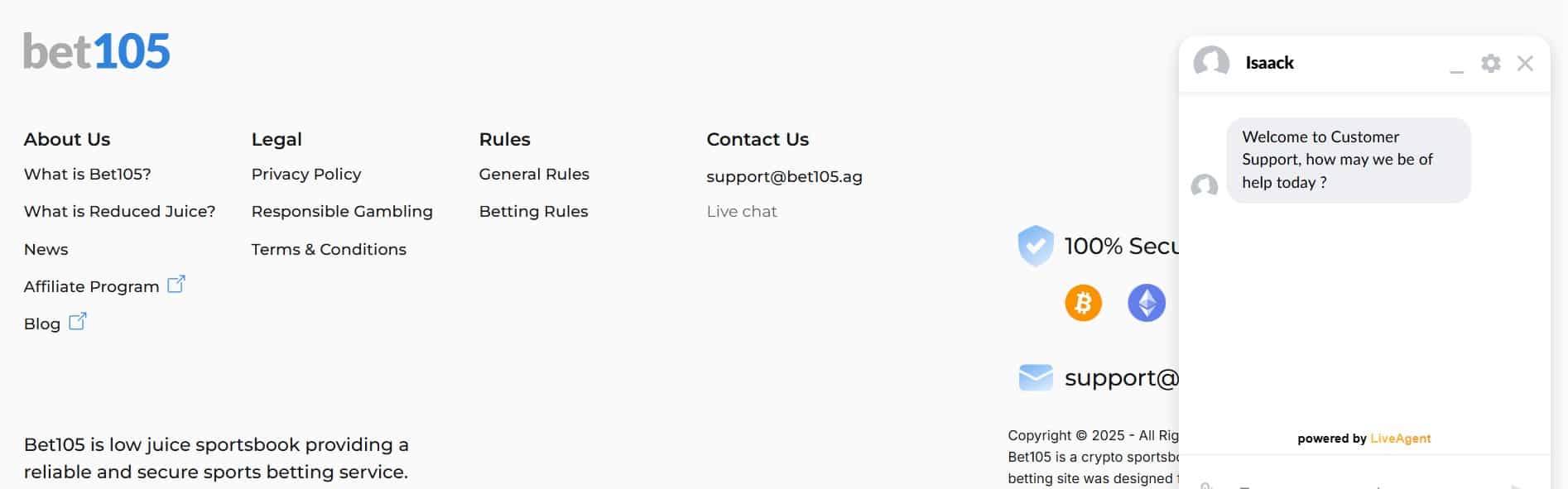Click the Bitcoin payment icon
Image resolution: width=1568 pixels, height=489 pixels.
(1083, 303)
